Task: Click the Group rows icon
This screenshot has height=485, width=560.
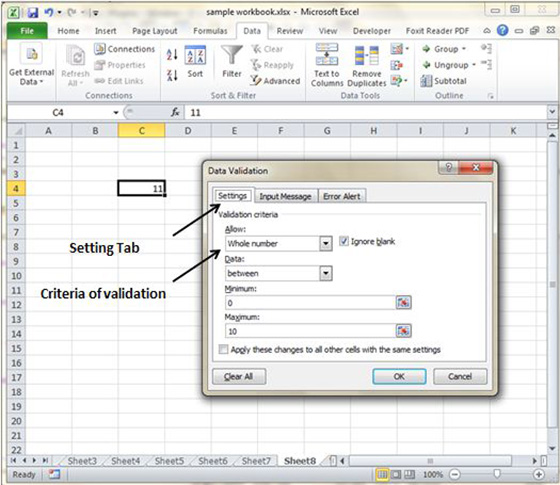Action: (x=426, y=49)
